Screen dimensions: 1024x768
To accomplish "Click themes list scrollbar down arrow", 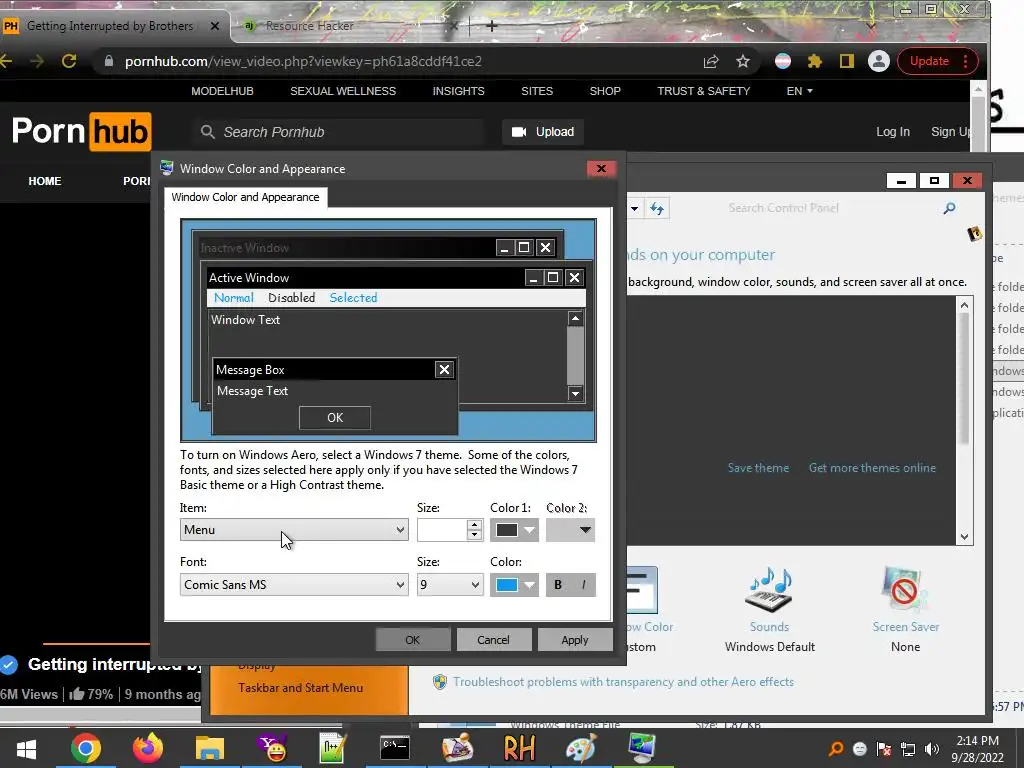I will [x=965, y=537].
